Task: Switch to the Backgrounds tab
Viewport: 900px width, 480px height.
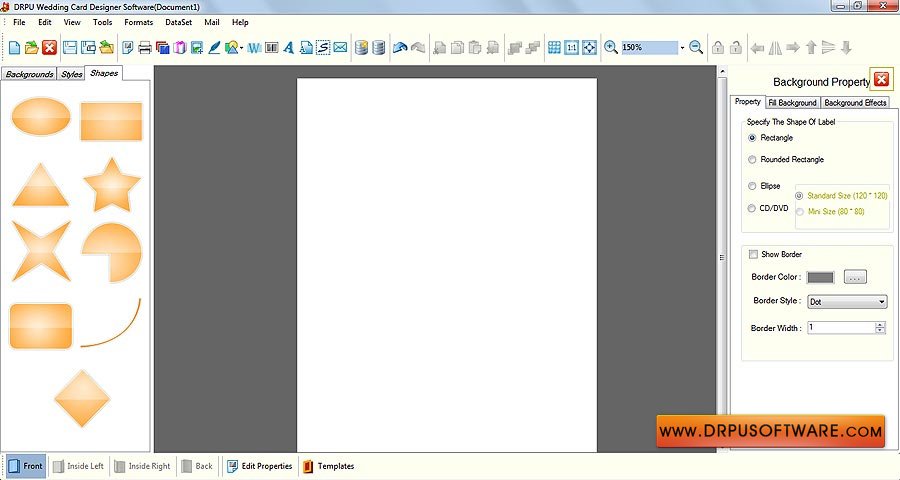Action: pyautogui.click(x=29, y=74)
